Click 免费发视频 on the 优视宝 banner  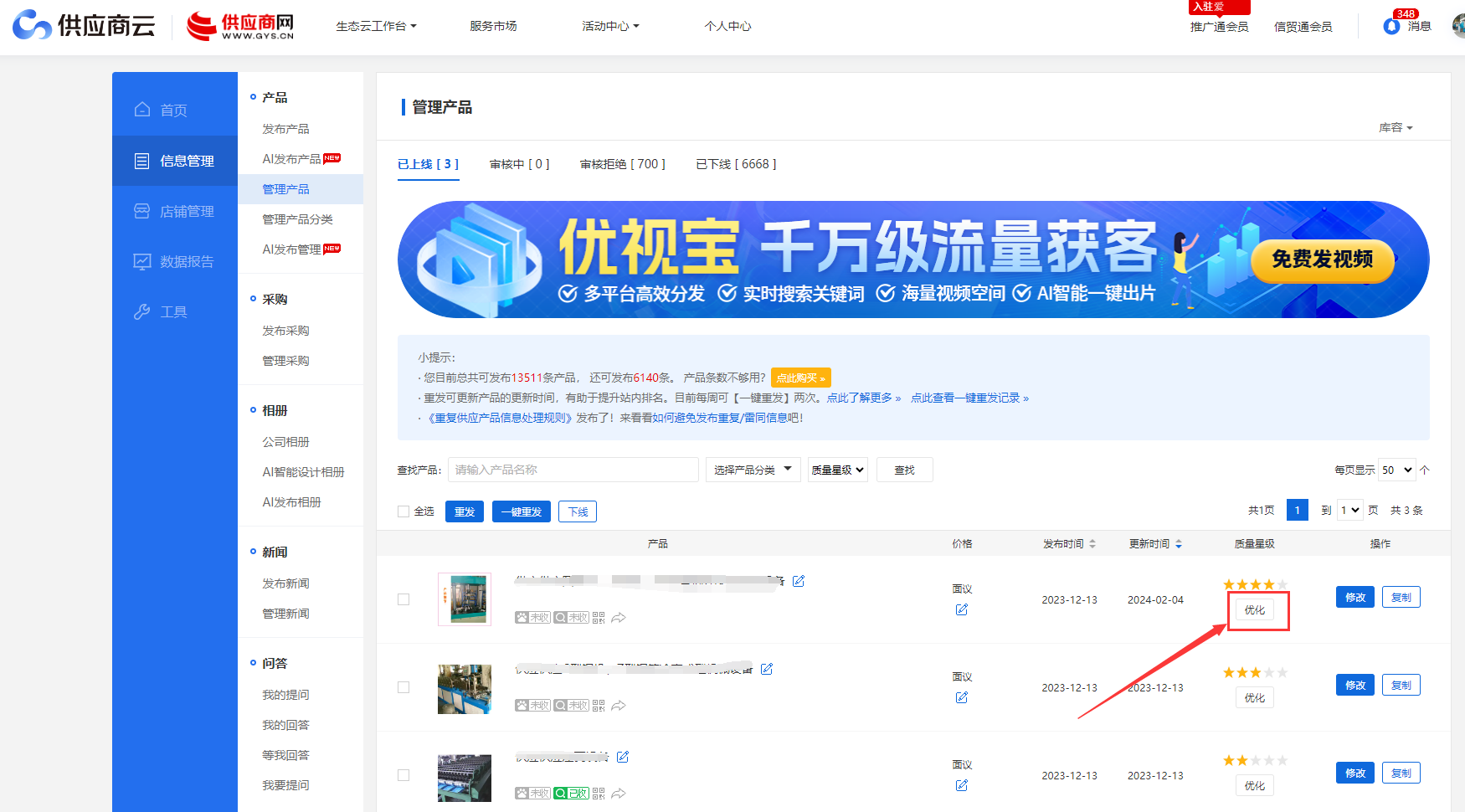[1323, 260]
